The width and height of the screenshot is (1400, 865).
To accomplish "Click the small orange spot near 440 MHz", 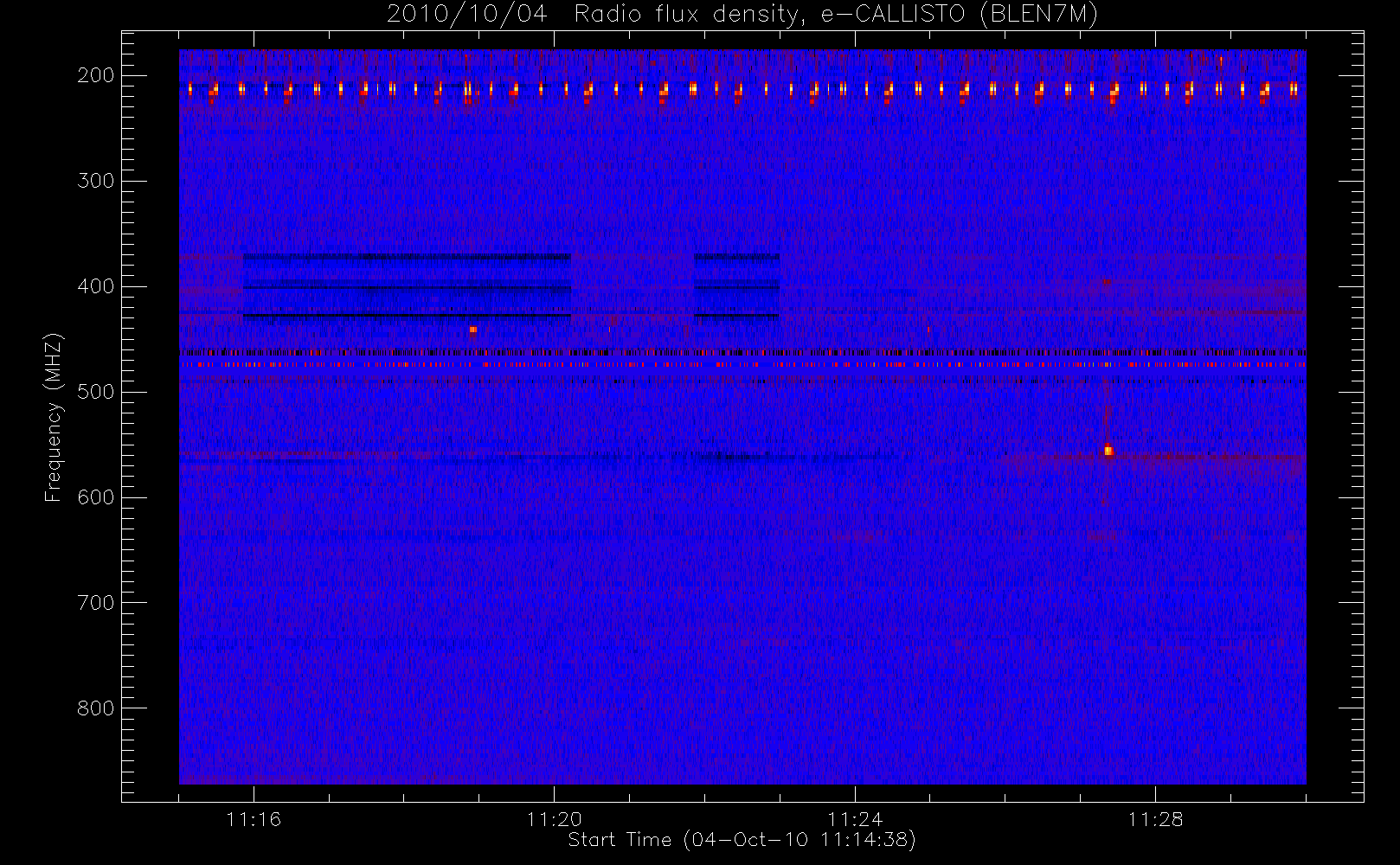I will (472, 330).
